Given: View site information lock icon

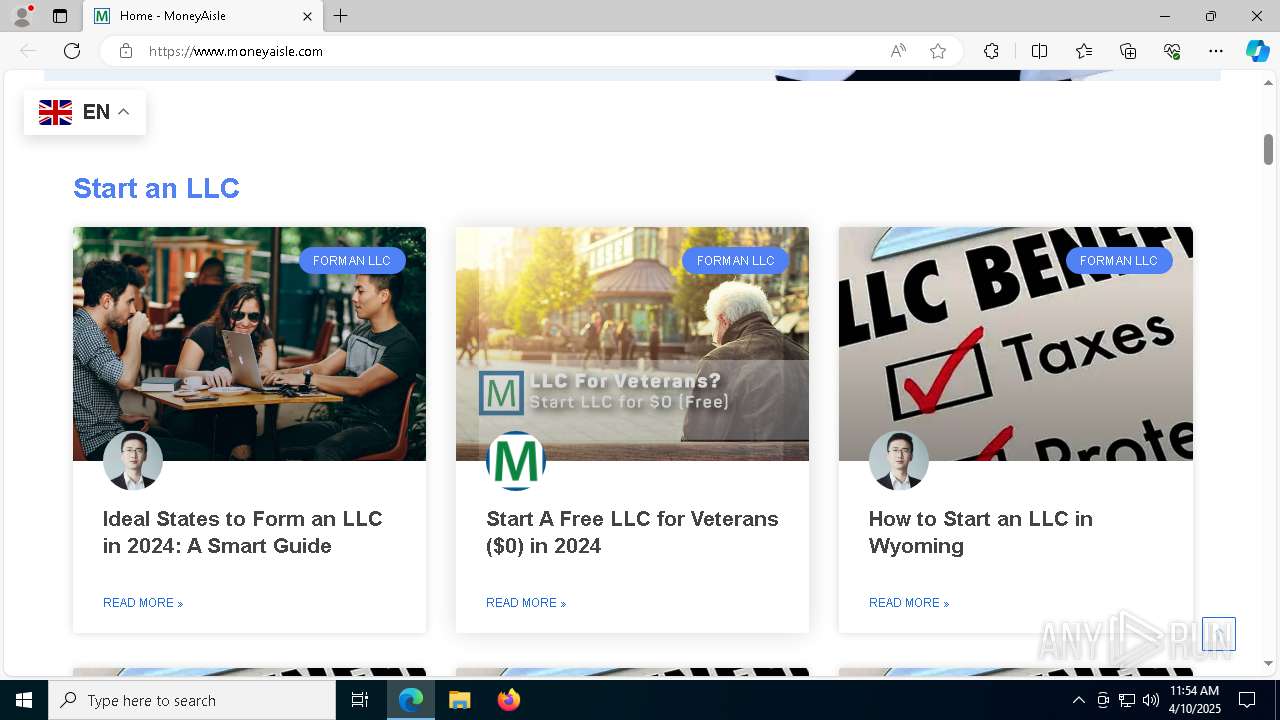Looking at the screenshot, I should coord(126,51).
